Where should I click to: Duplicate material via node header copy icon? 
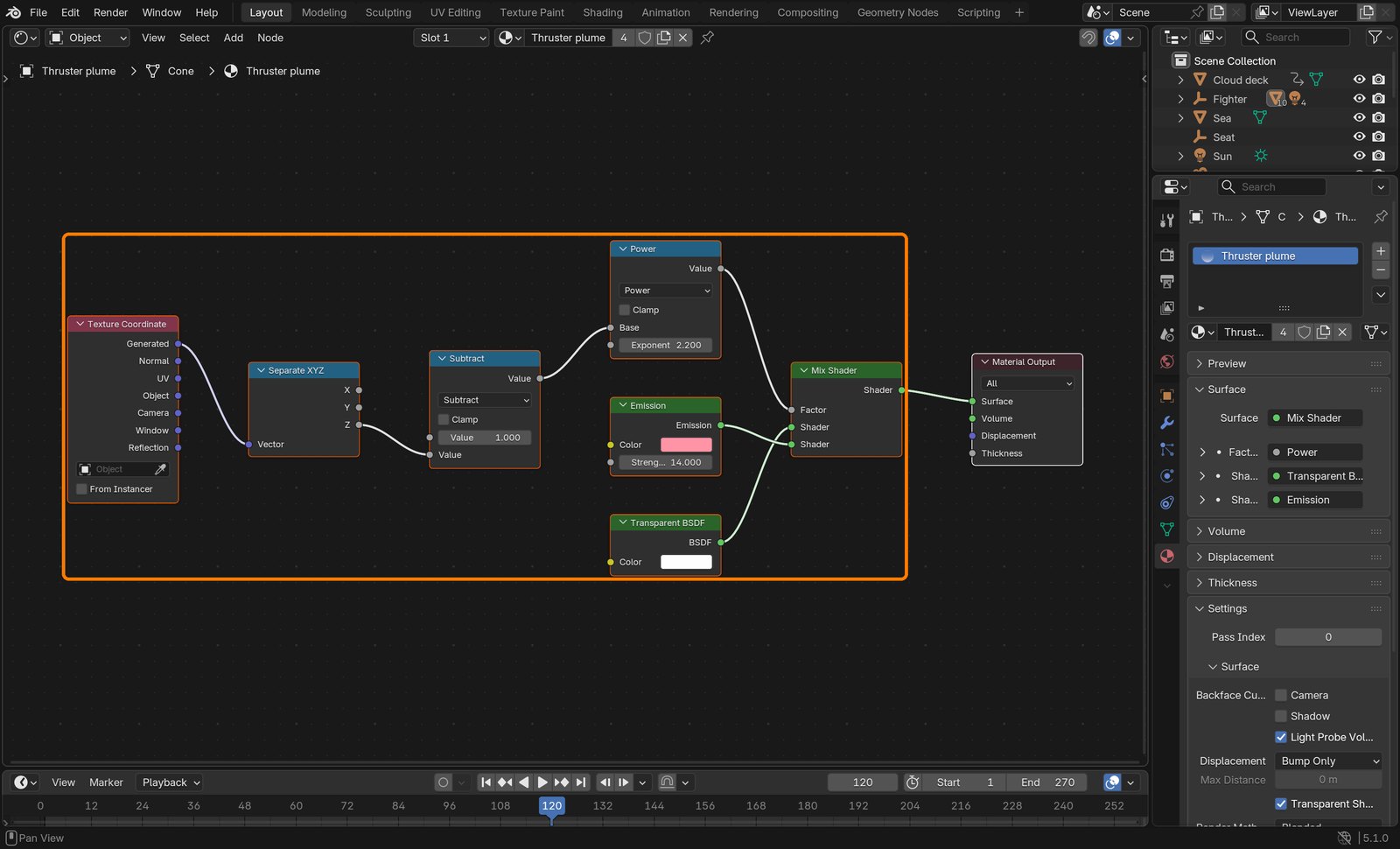point(664,38)
